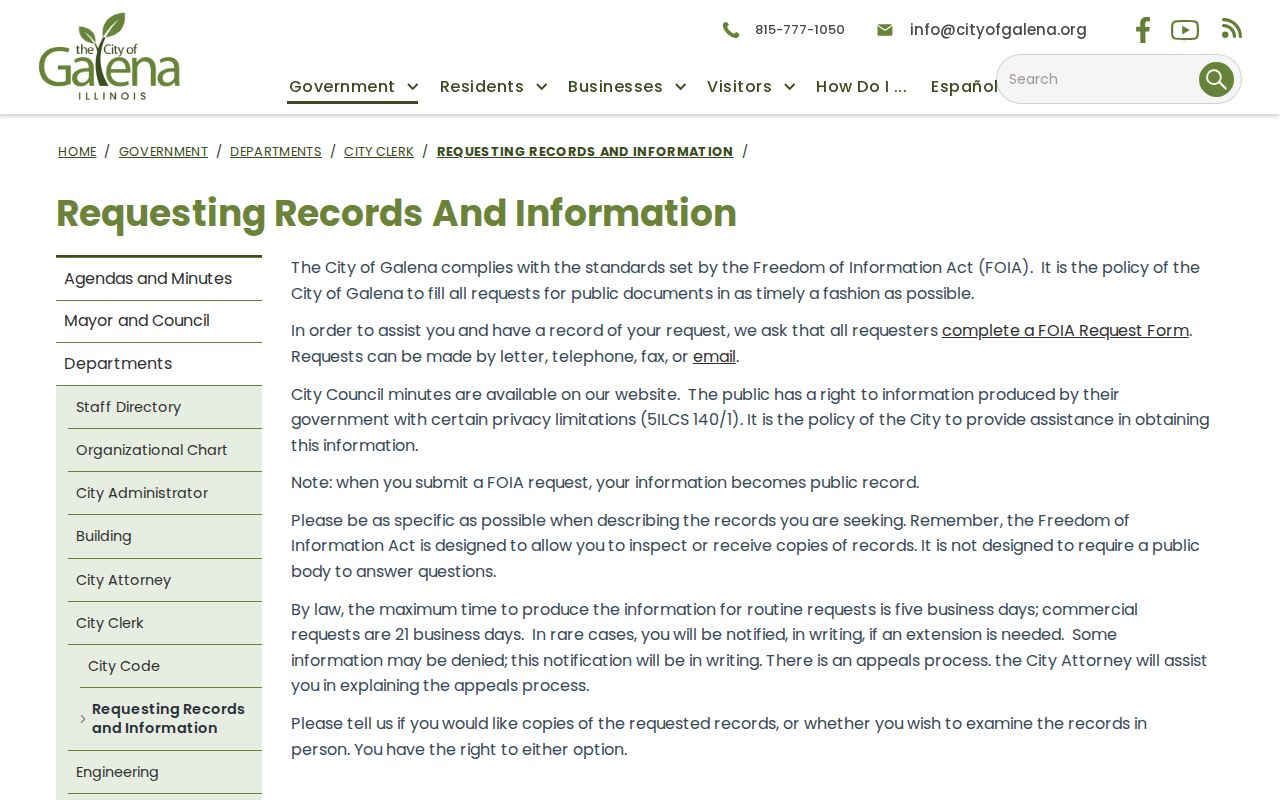Go to CITY CLERK breadcrumb
This screenshot has height=800, width=1280.
(379, 152)
